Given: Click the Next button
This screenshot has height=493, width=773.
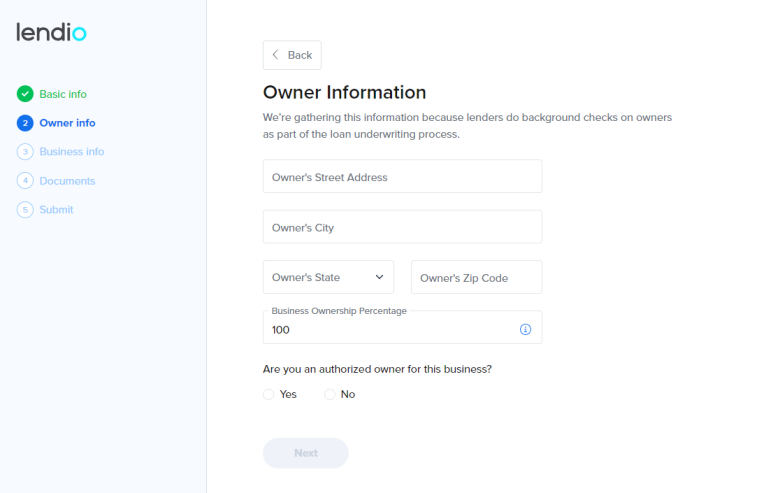Looking at the screenshot, I should click(306, 453).
